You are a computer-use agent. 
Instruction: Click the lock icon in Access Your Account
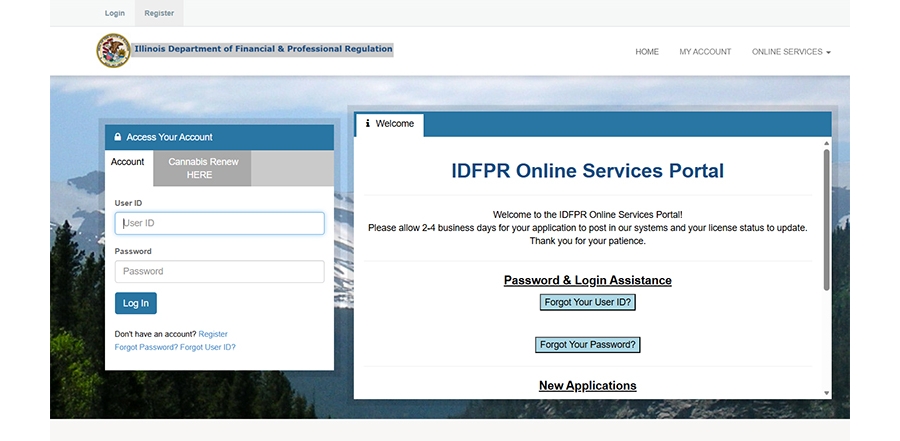point(118,137)
